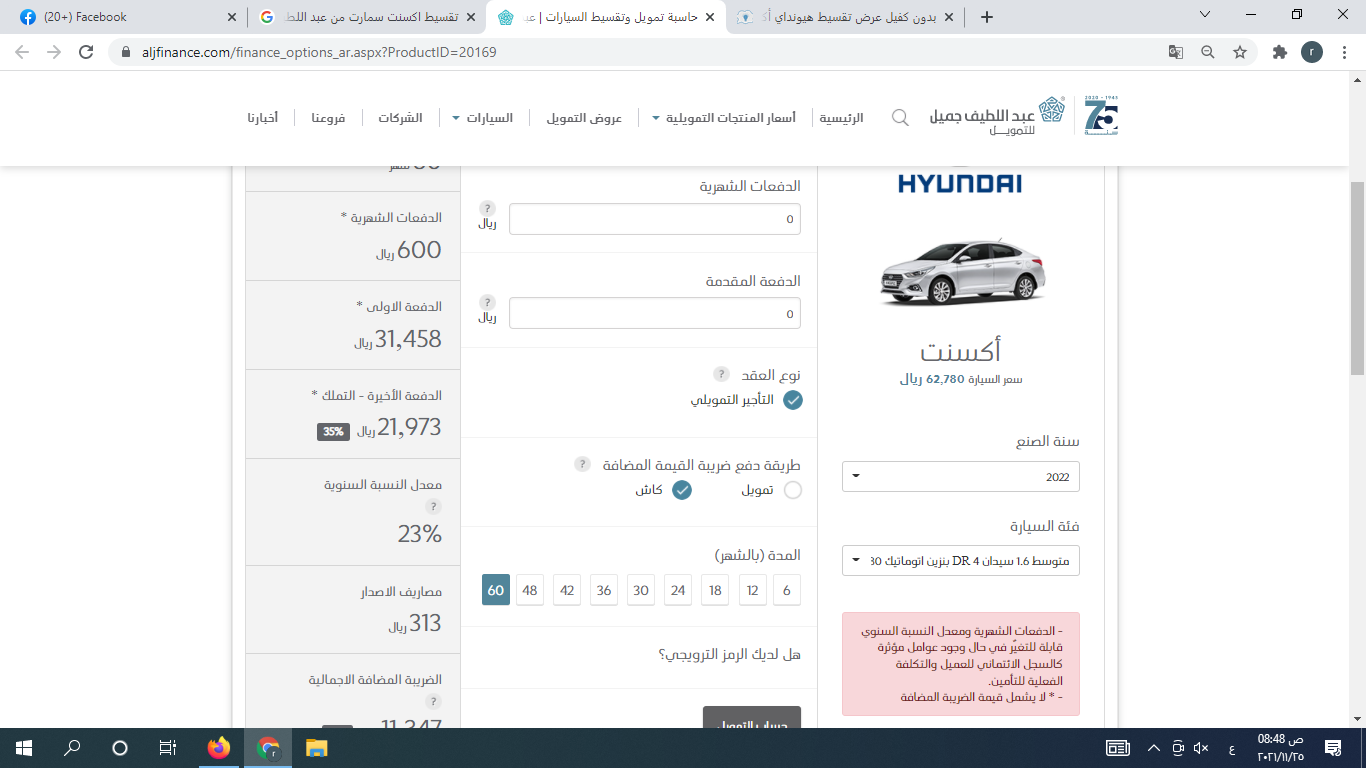
Task: Choose 60 months duration
Action: click(496, 590)
